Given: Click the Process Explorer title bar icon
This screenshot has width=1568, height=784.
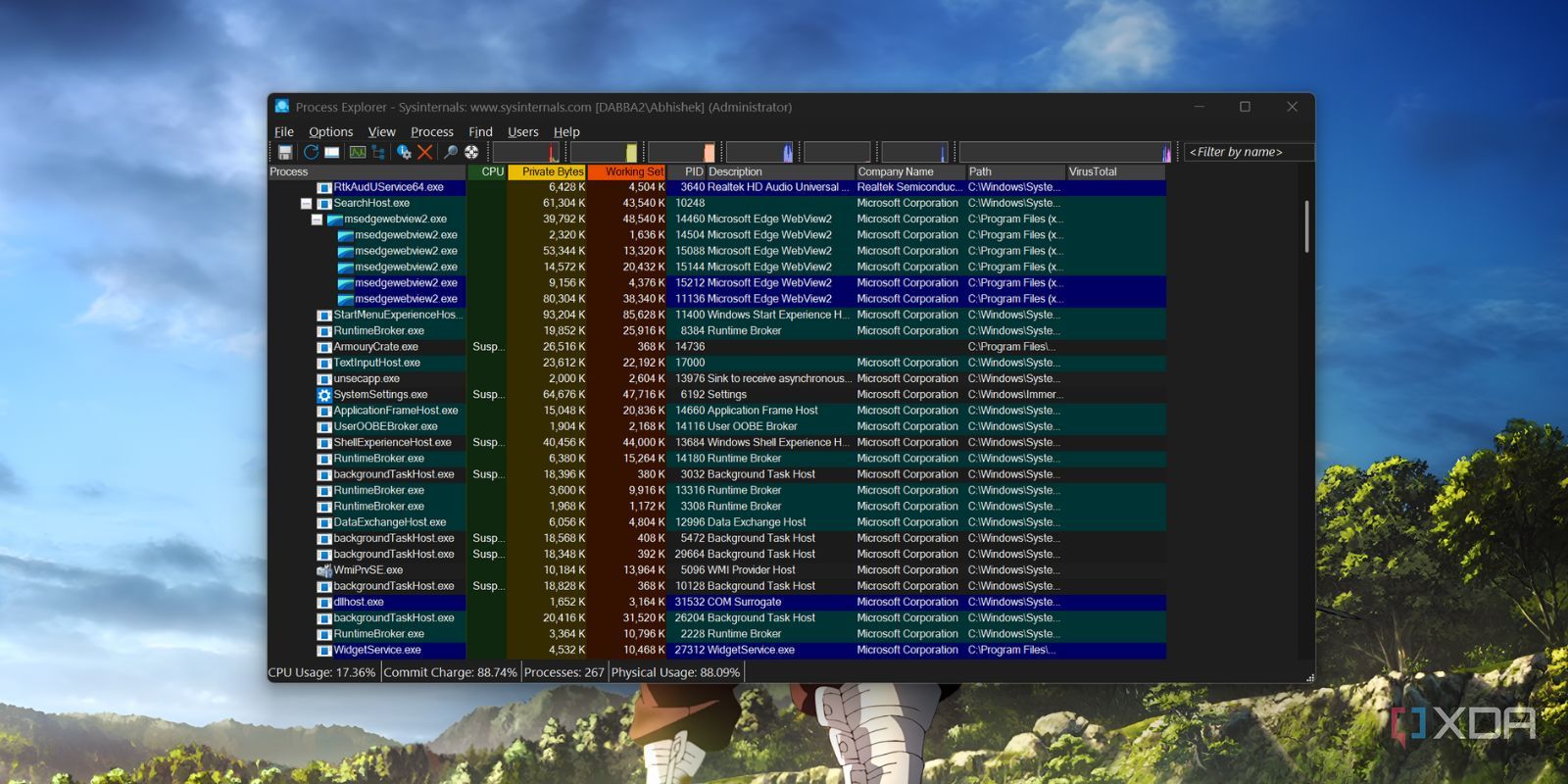Looking at the screenshot, I should tap(282, 106).
